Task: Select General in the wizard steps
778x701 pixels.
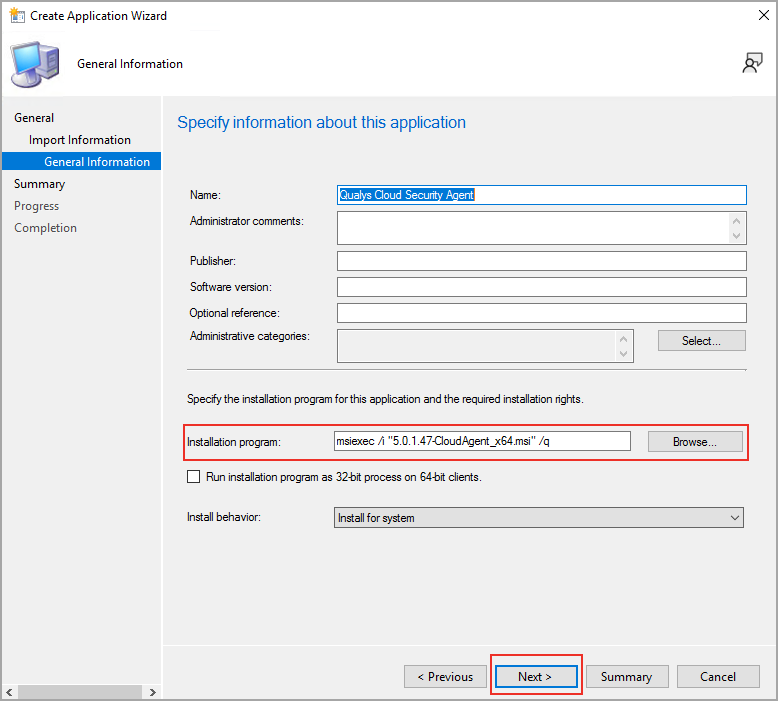Action: click(x=34, y=118)
